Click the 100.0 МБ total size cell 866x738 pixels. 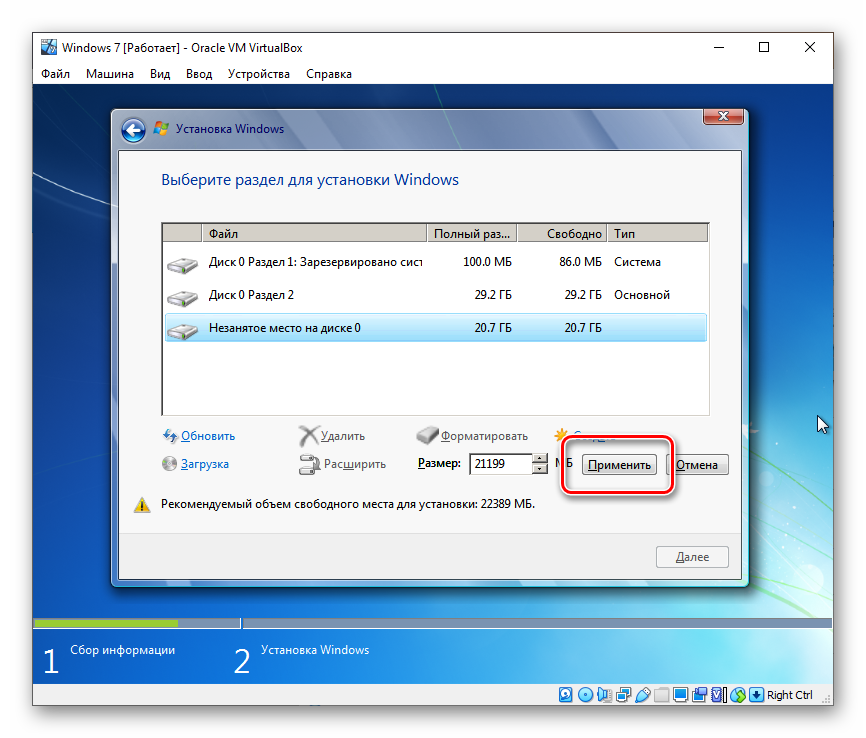coord(487,262)
